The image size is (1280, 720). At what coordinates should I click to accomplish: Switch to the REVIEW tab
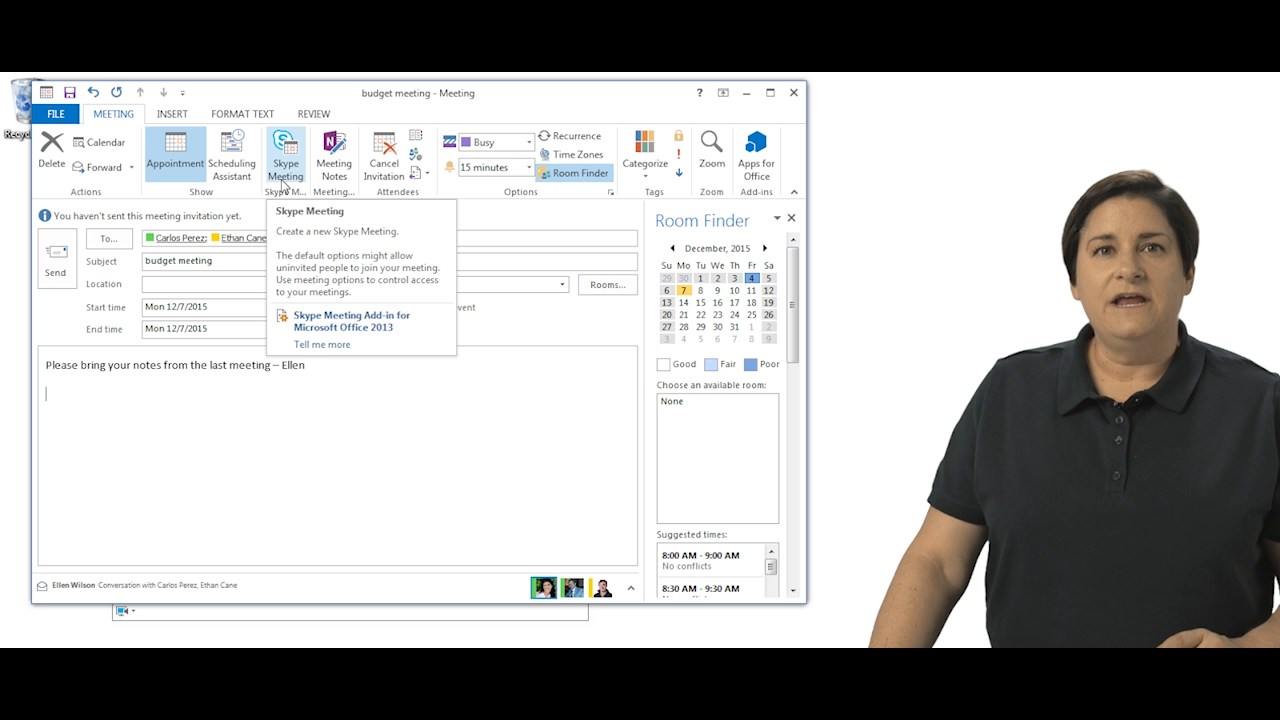313,114
